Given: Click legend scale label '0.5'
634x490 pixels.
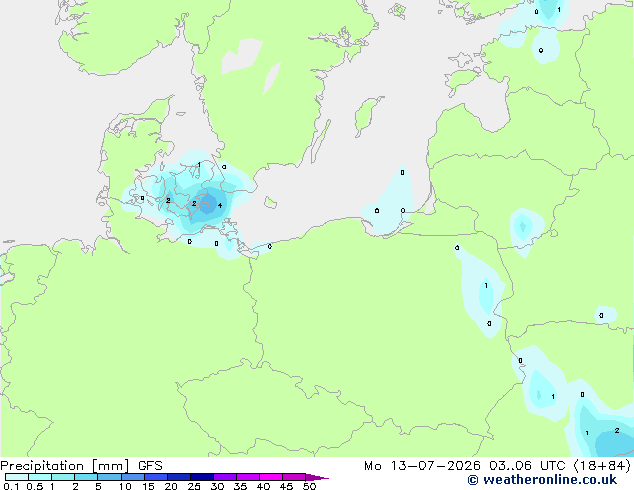Looking at the screenshot, I should point(35,486).
